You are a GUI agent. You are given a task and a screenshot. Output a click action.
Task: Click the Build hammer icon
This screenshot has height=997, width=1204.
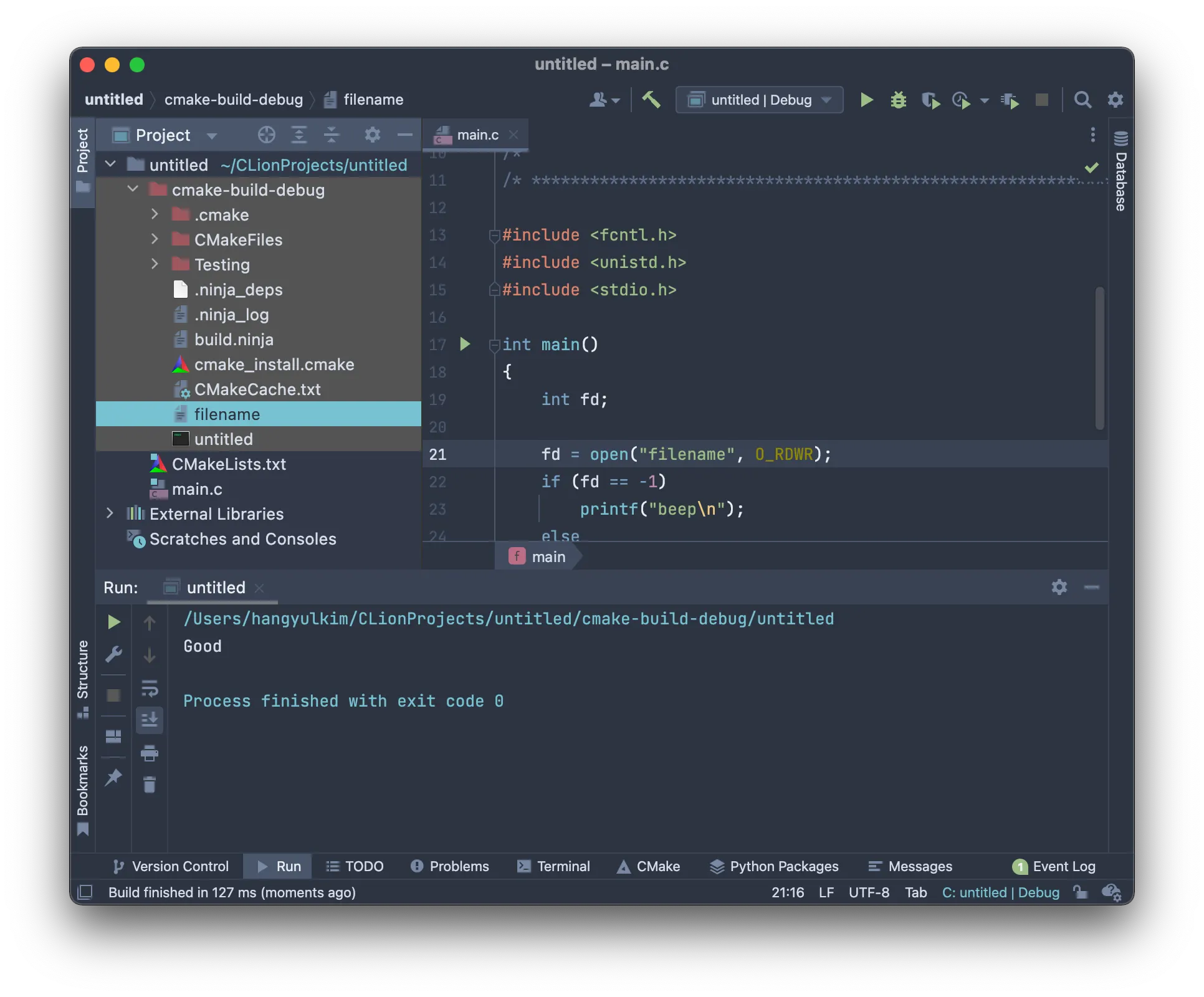pos(651,100)
